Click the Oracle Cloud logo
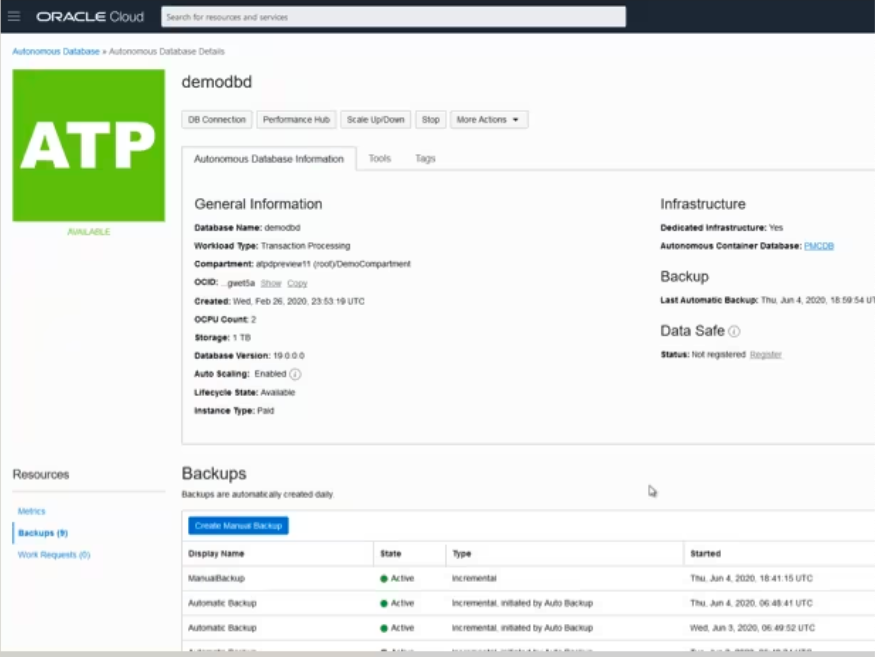Viewport: 875px width, 657px height. click(90, 15)
